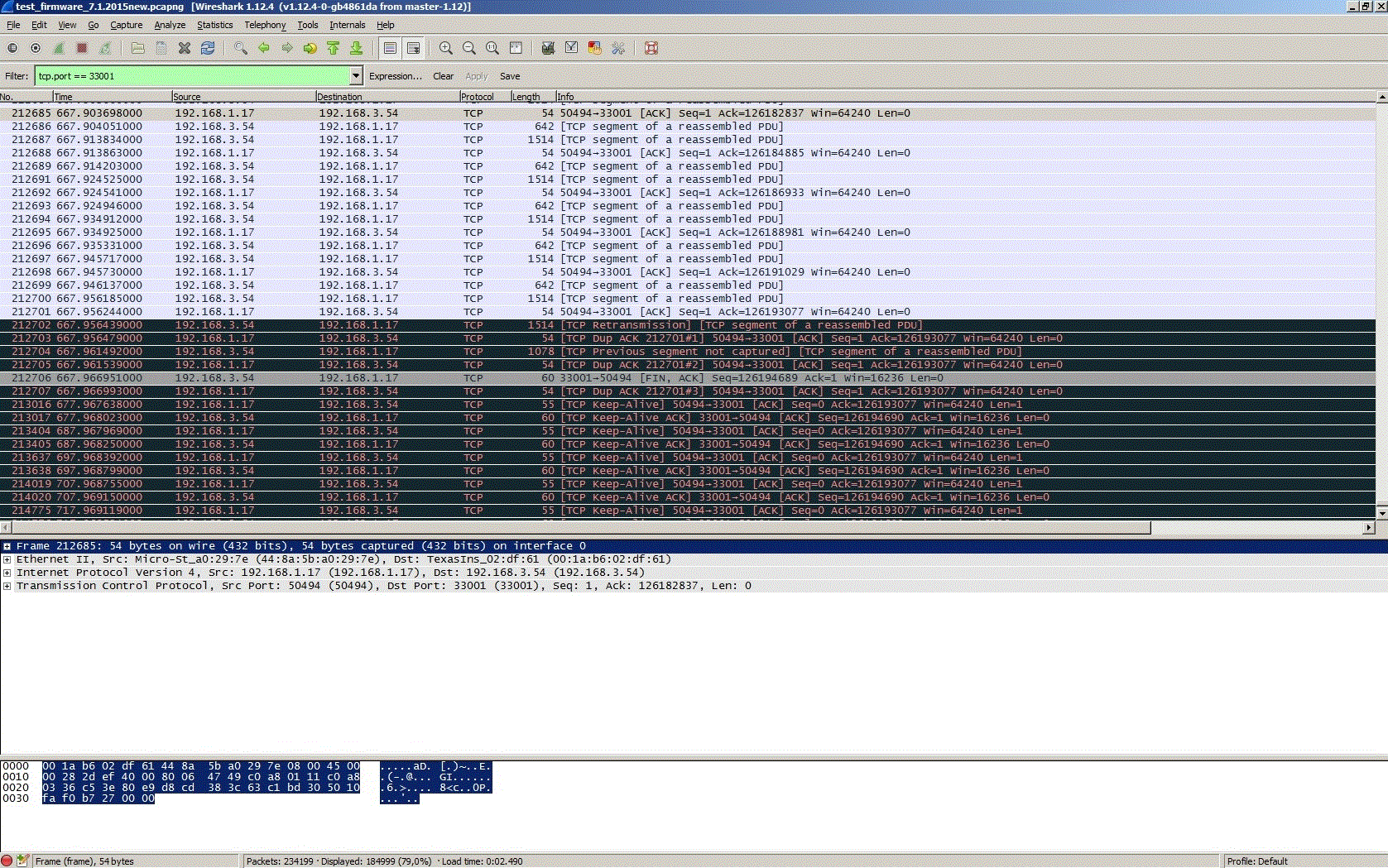Screen dimensions: 1388x868
Task: Toggle auto scroll in live capture
Action: [x=413, y=48]
